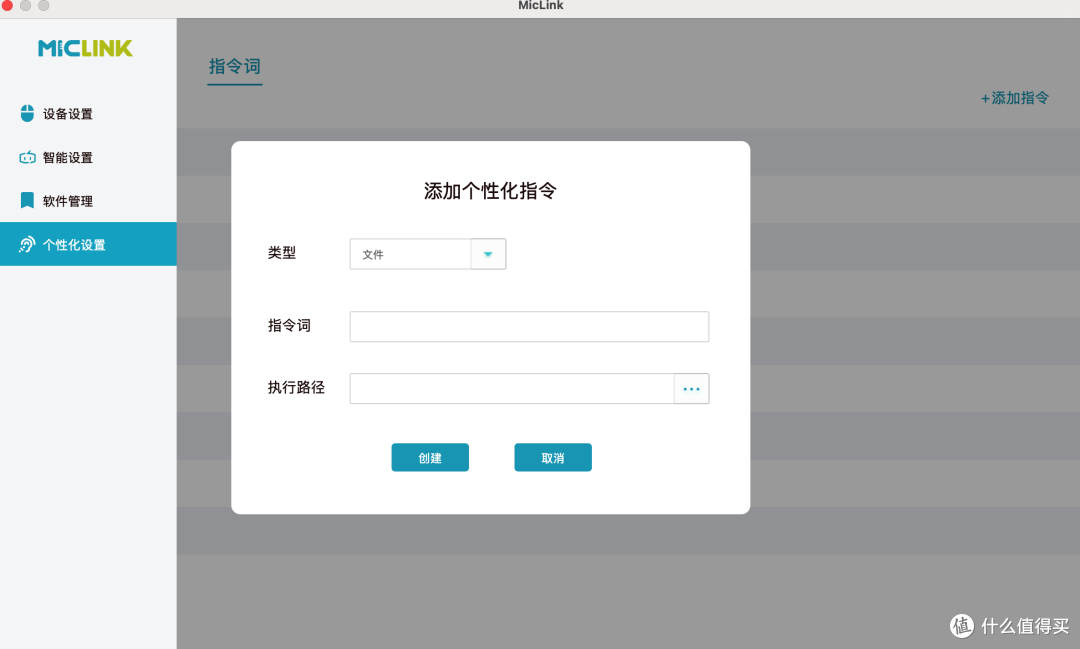Image resolution: width=1080 pixels, height=649 pixels.
Task: Click the 类型 label
Action: pos(282,253)
